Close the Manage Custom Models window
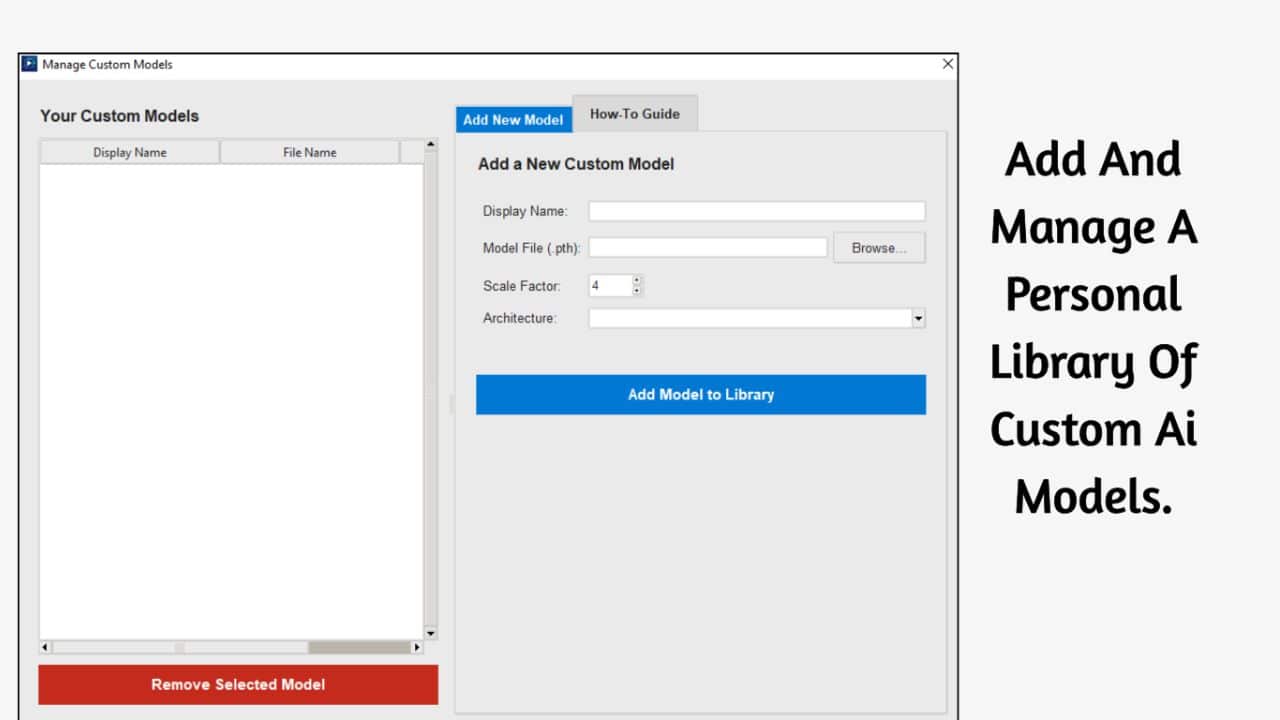 [x=947, y=64]
